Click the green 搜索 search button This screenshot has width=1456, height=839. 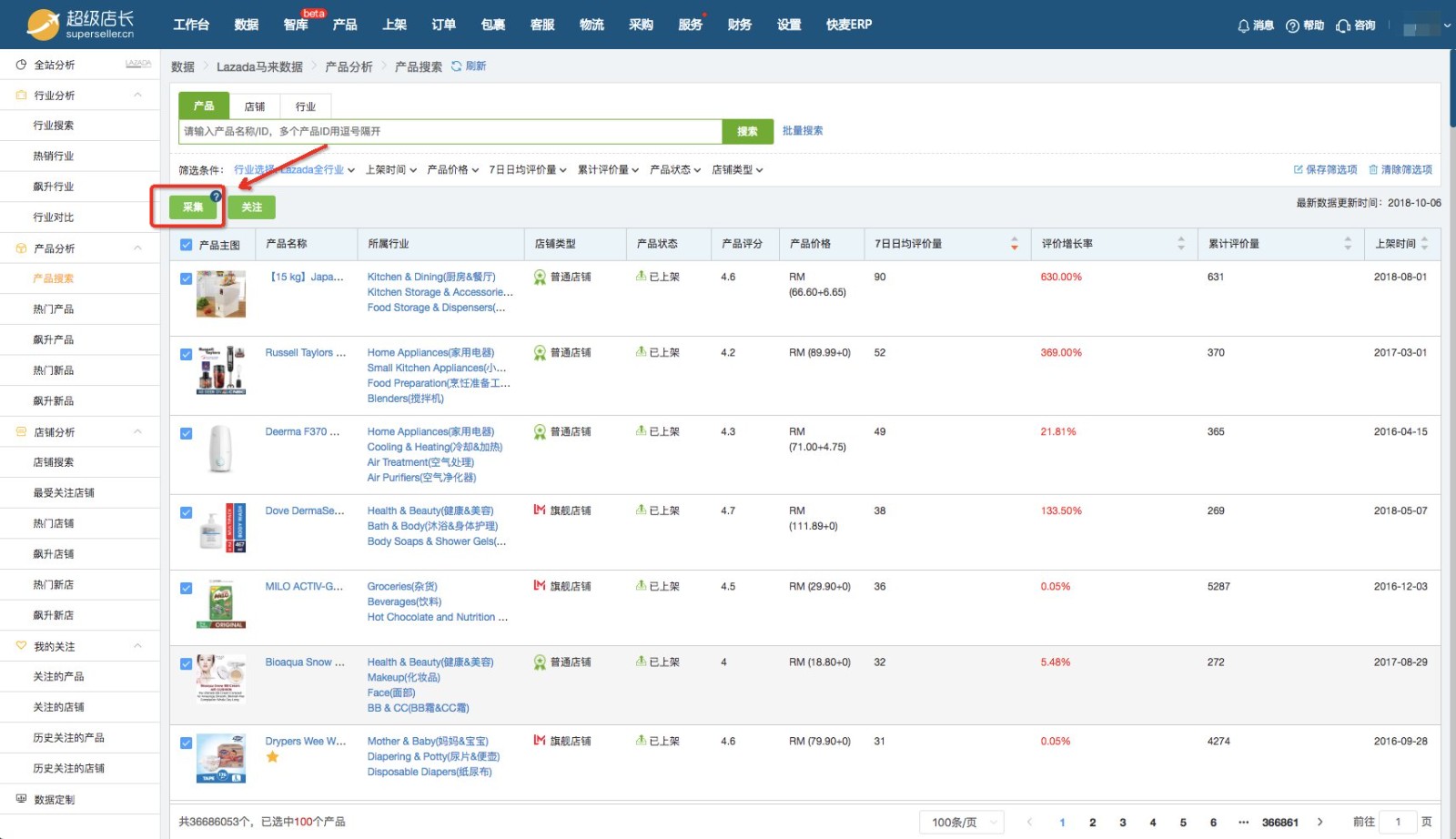tap(747, 132)
